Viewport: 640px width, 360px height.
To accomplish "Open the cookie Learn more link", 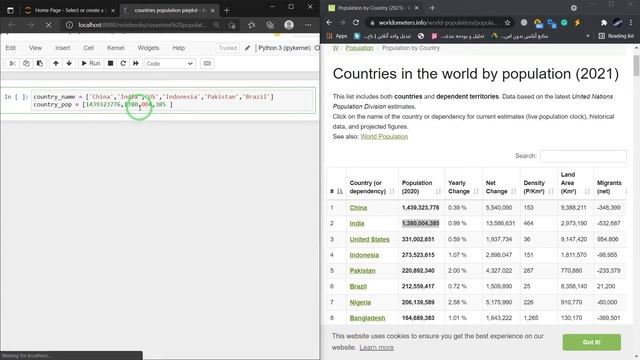I will (376, 347).
